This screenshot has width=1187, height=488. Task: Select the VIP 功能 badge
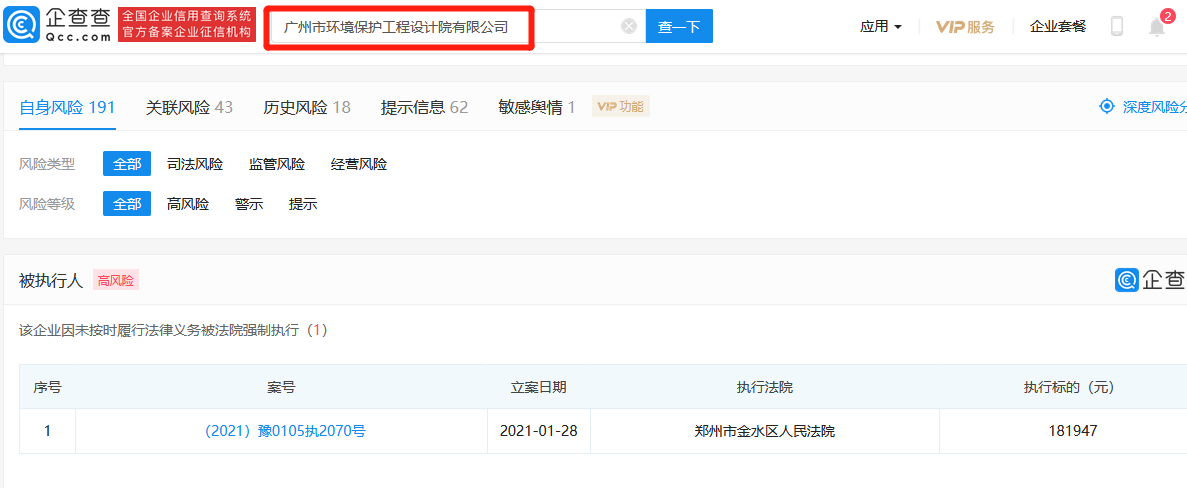[x=621, y=107]
